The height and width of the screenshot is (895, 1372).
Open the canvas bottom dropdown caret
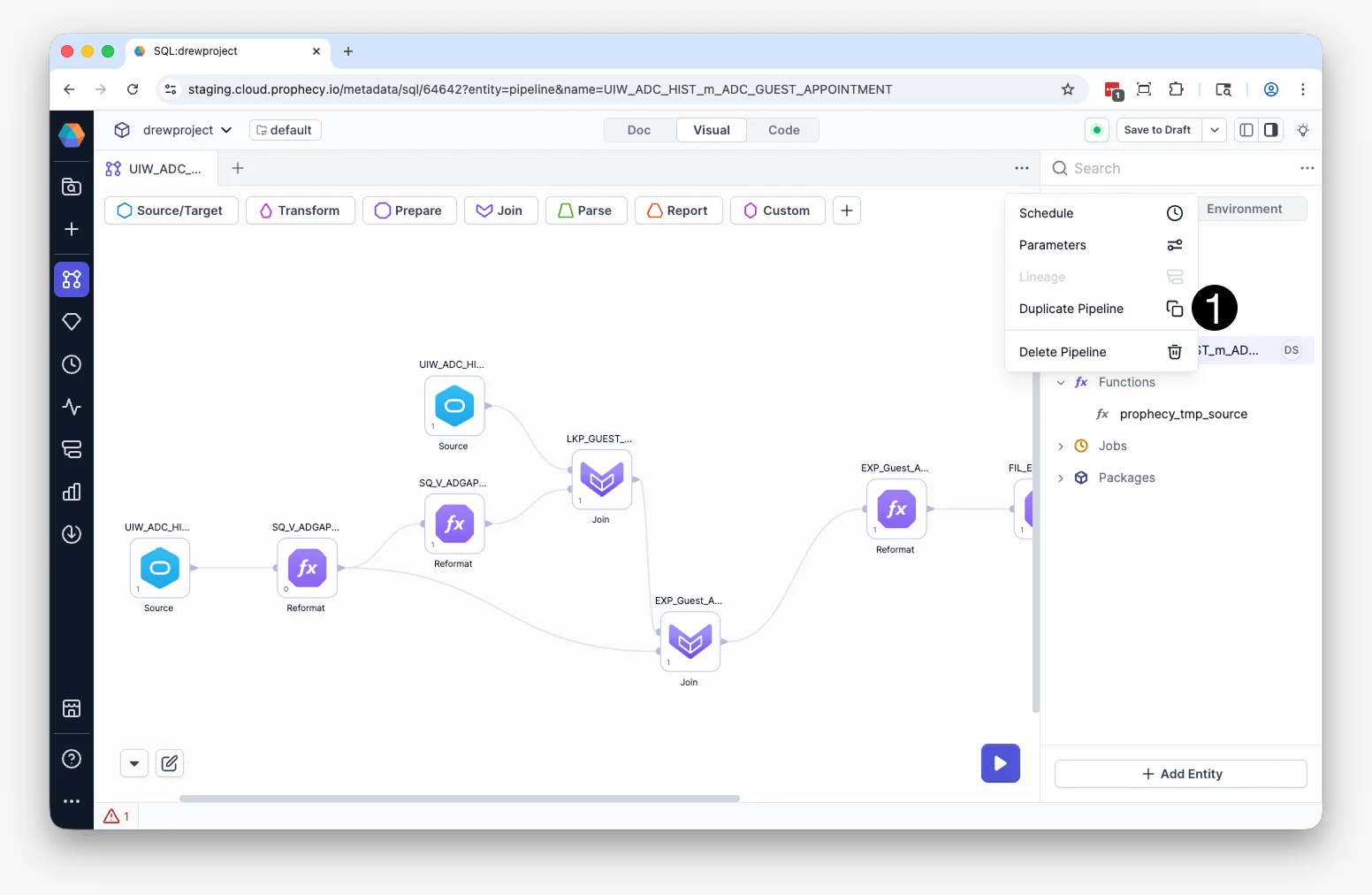pyautogui.click(x=134, y=763)
